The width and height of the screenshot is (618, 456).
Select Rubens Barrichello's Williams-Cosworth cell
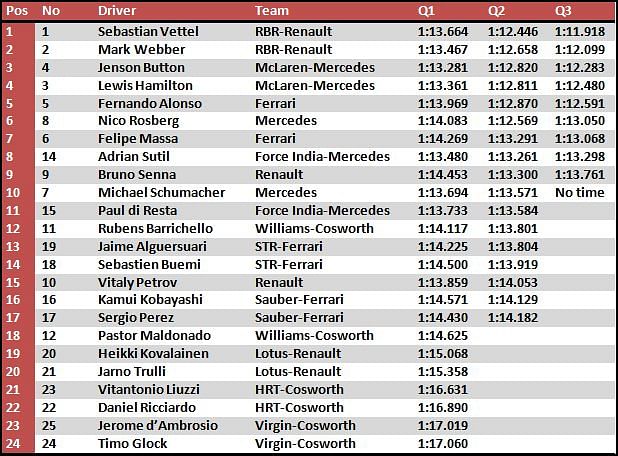pos(314,229)
